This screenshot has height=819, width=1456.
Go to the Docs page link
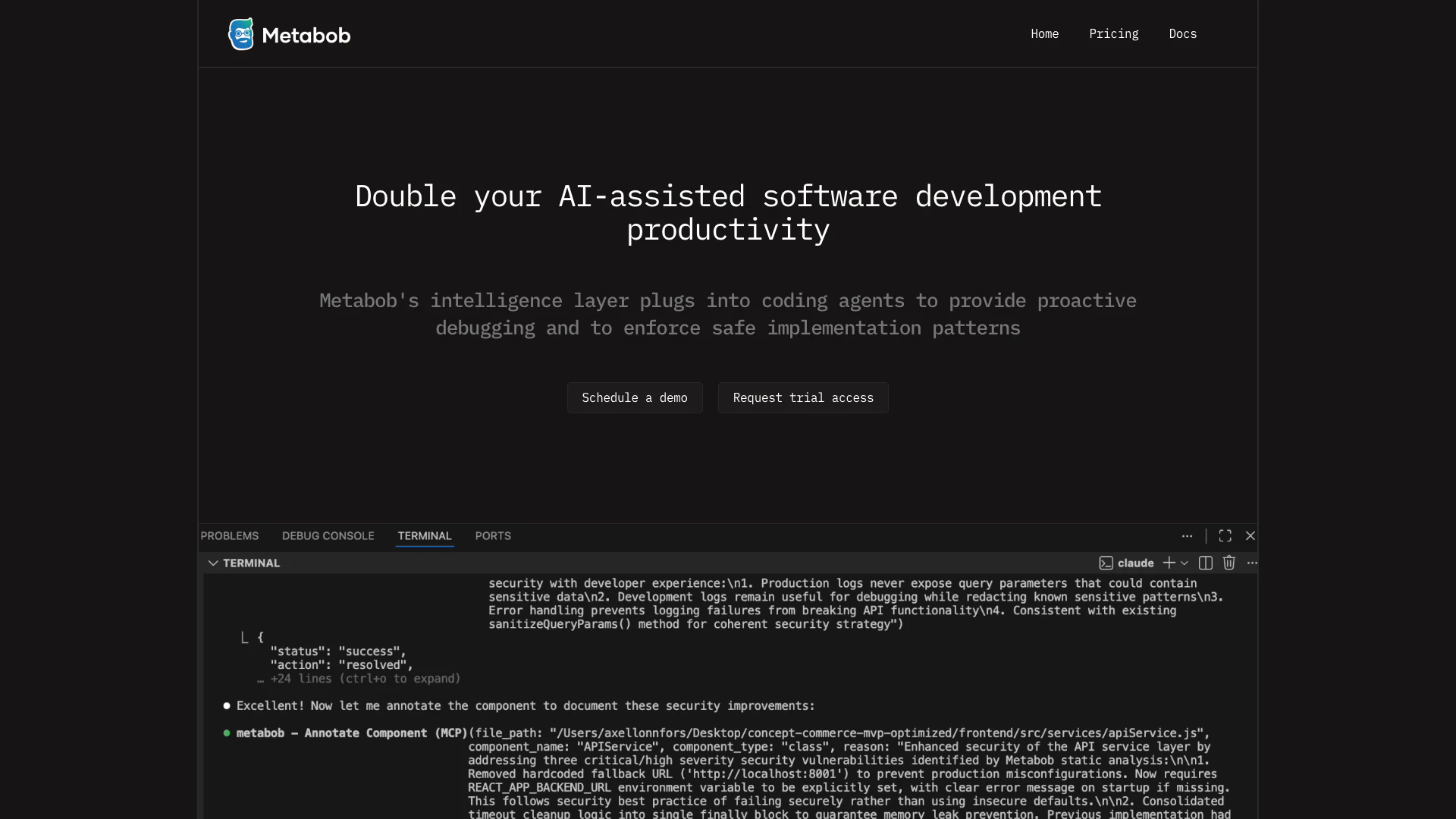point(1182,33)
